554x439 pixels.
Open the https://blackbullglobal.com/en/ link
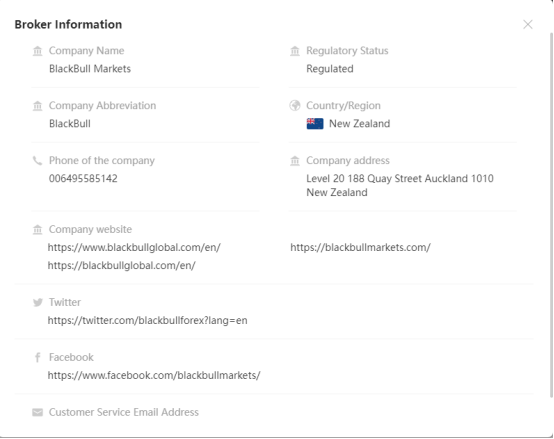[x=122, y=266]
